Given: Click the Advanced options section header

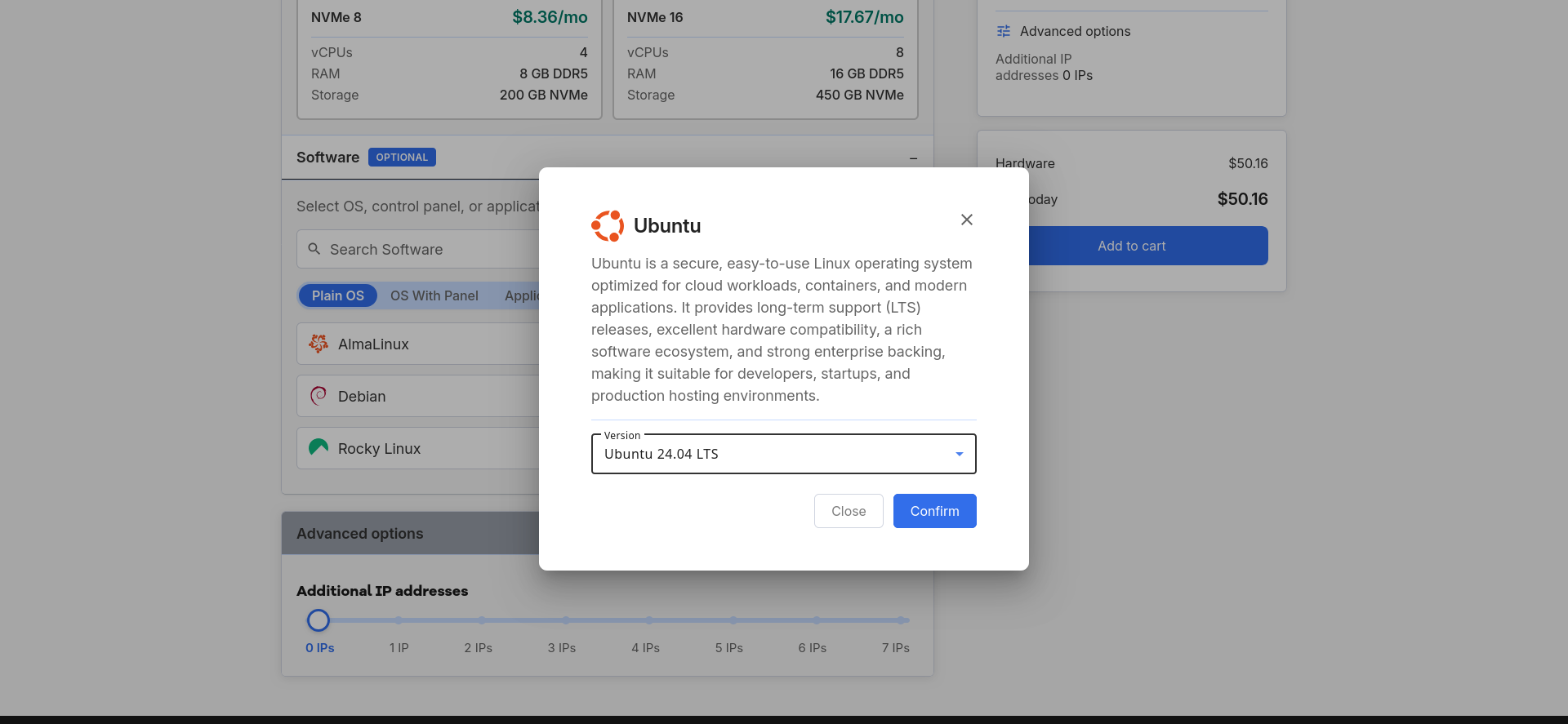Looking at the screenshot, I should pyautogui.click(x=410, y=533).
